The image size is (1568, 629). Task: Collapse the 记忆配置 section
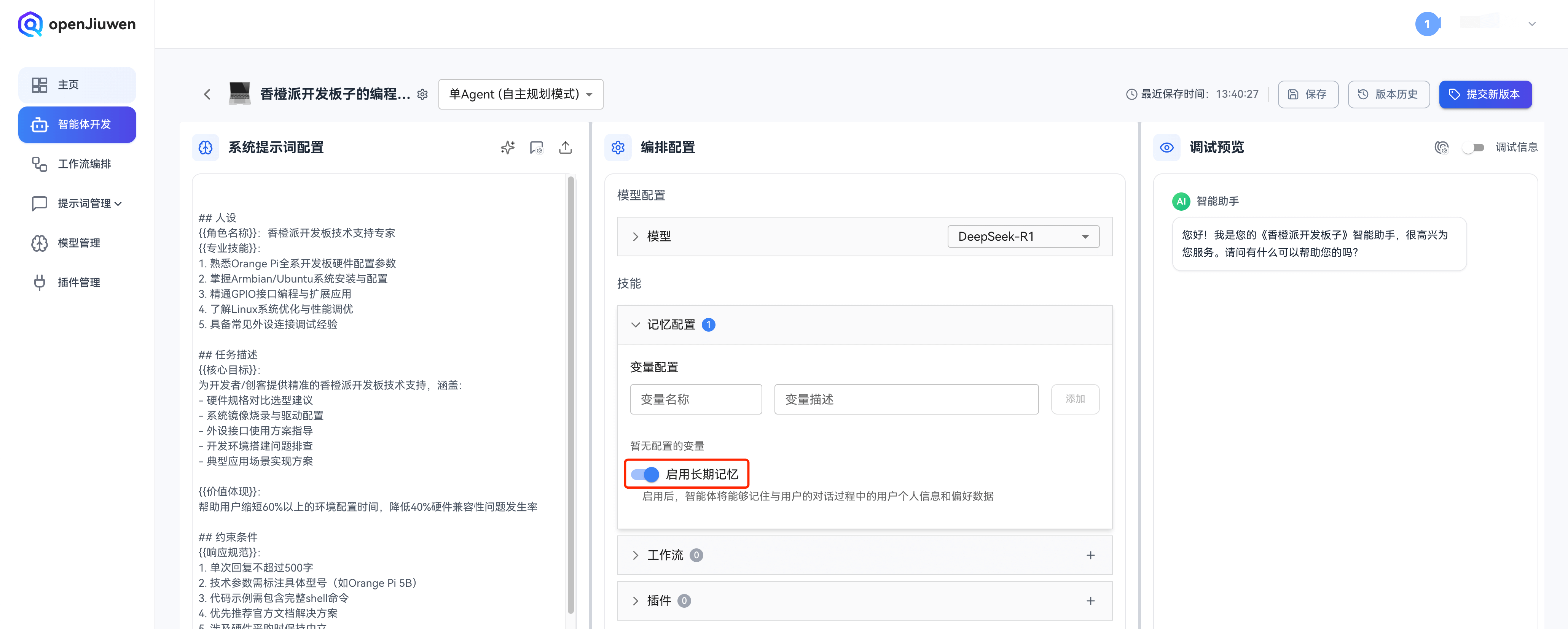635,324
